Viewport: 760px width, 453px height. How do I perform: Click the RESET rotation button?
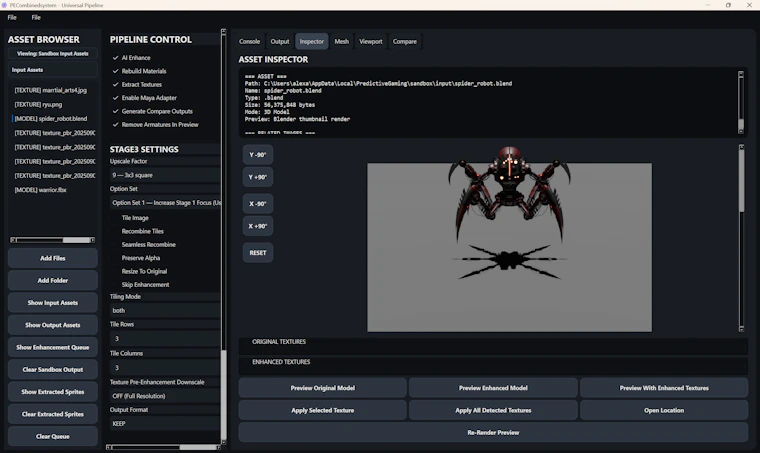(x=258, y=253)
